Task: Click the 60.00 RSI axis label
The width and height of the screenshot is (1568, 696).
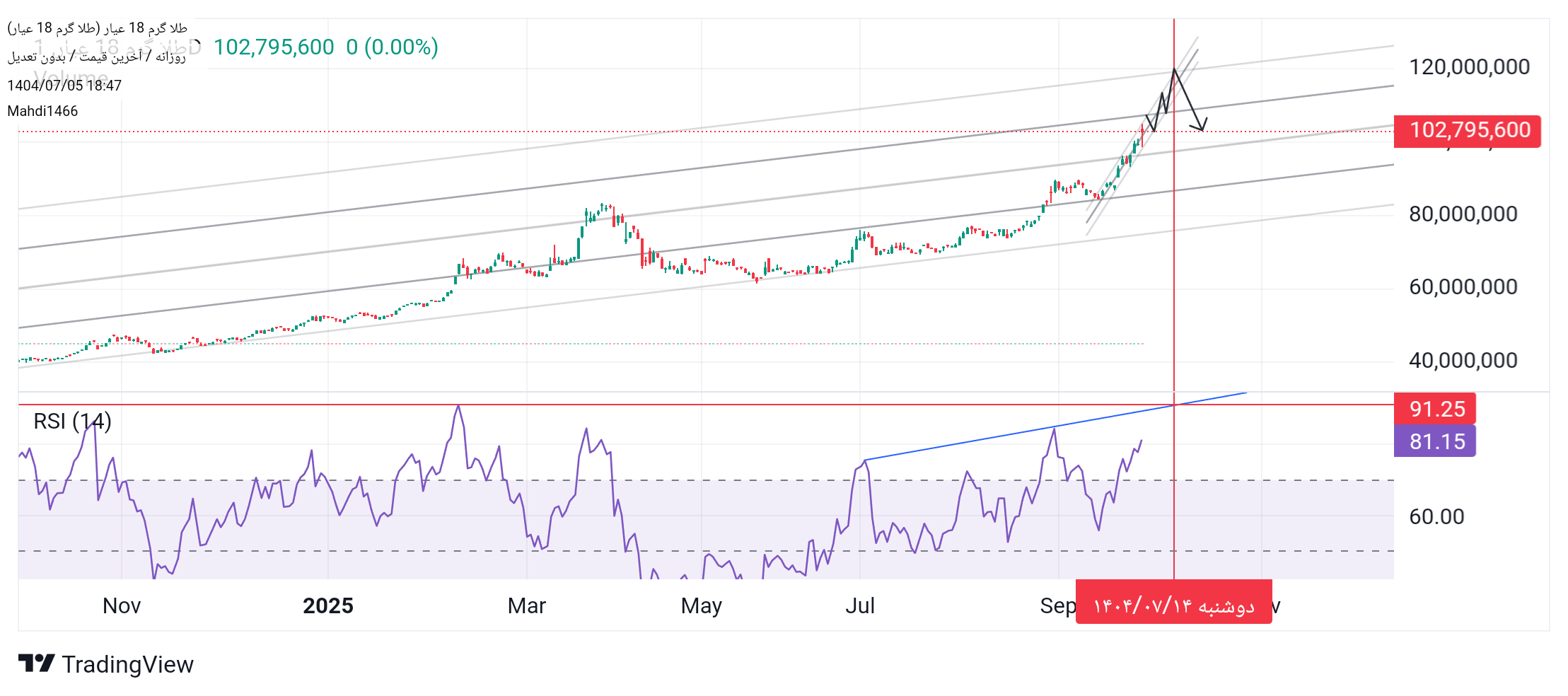Action: click(1436, 516)
